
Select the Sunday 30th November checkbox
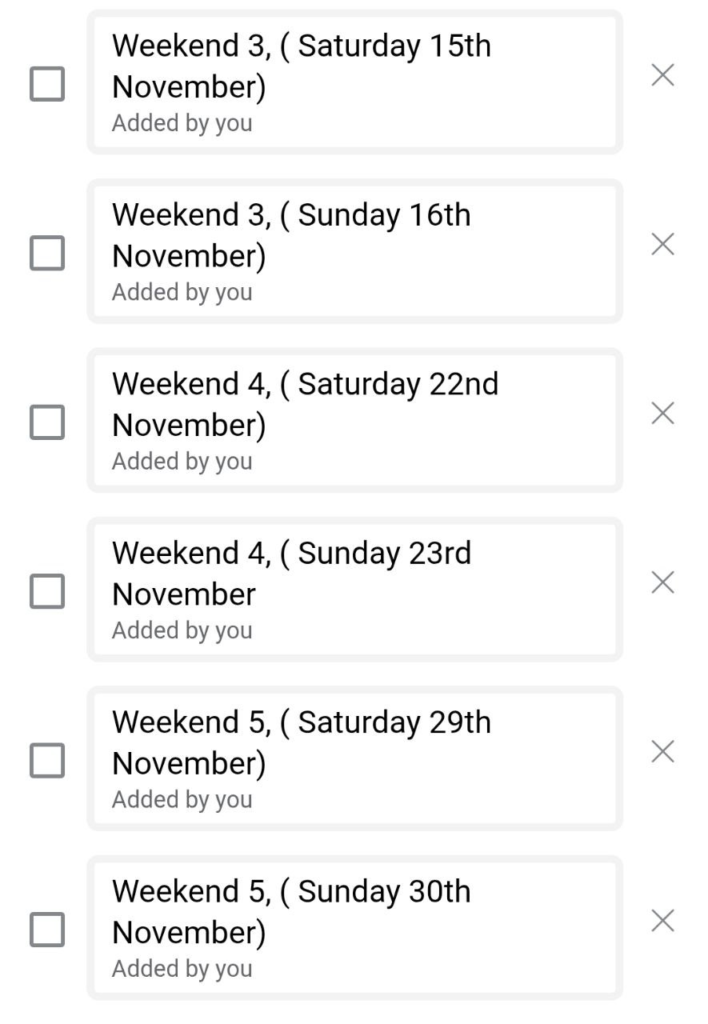pyautogui.click(x=47, y=929)
